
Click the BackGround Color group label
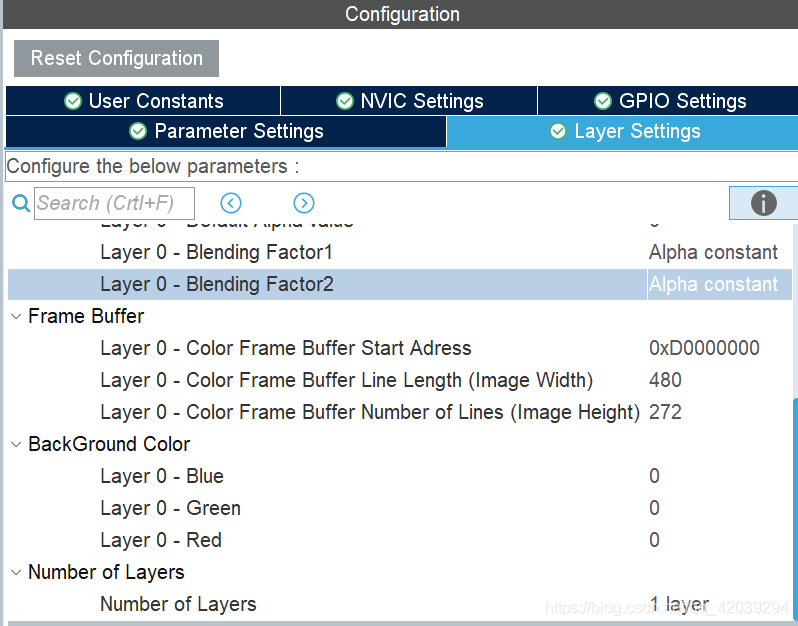click(109, 444)
